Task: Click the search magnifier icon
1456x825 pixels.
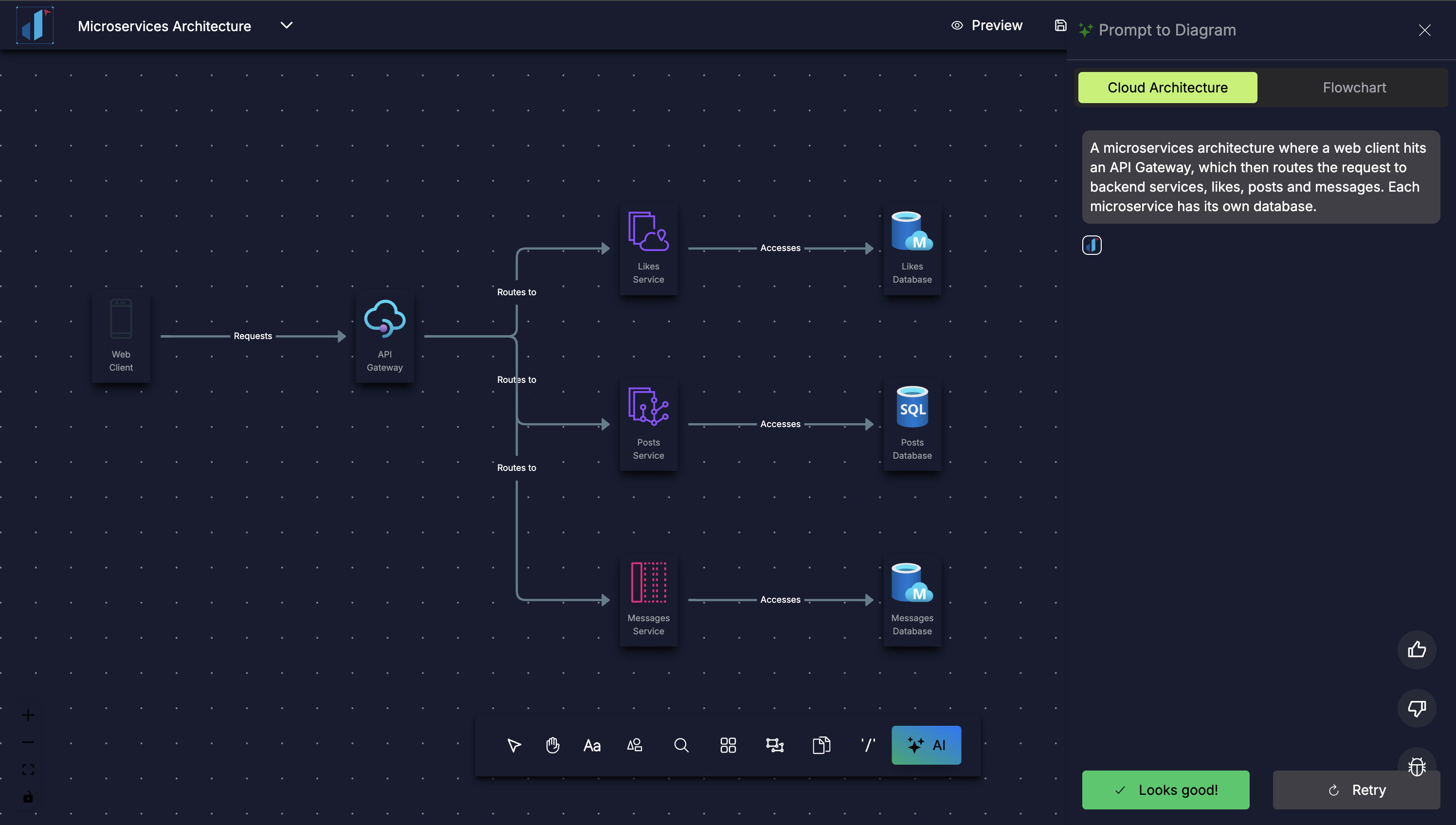Action: coord(681,745)
